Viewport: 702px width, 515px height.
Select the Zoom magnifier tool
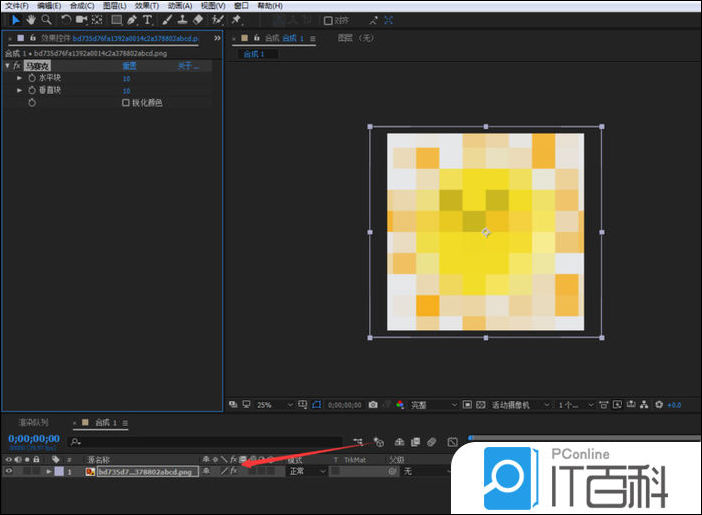46,19
